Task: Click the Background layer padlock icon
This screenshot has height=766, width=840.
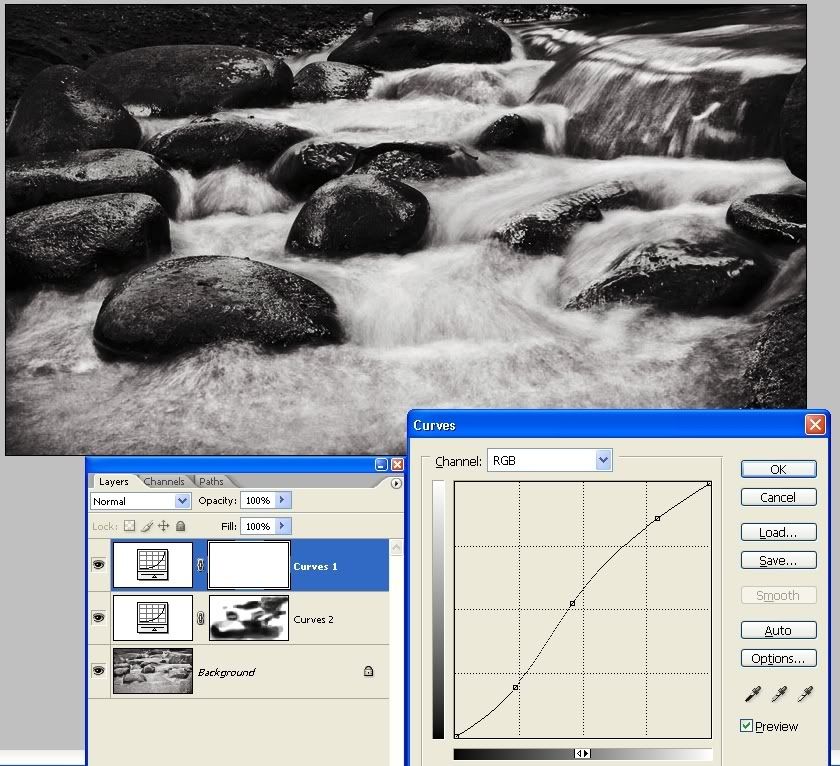Action: [x=369, y=671]
